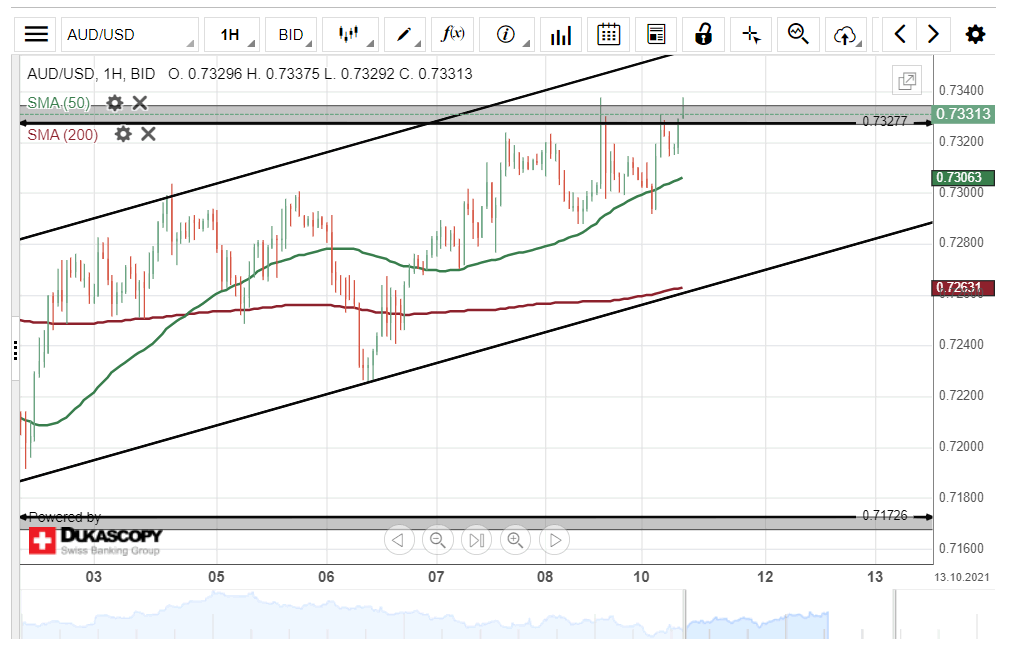
Task: Open the calendar date picker icon
Action: click(x=608, y=34)
